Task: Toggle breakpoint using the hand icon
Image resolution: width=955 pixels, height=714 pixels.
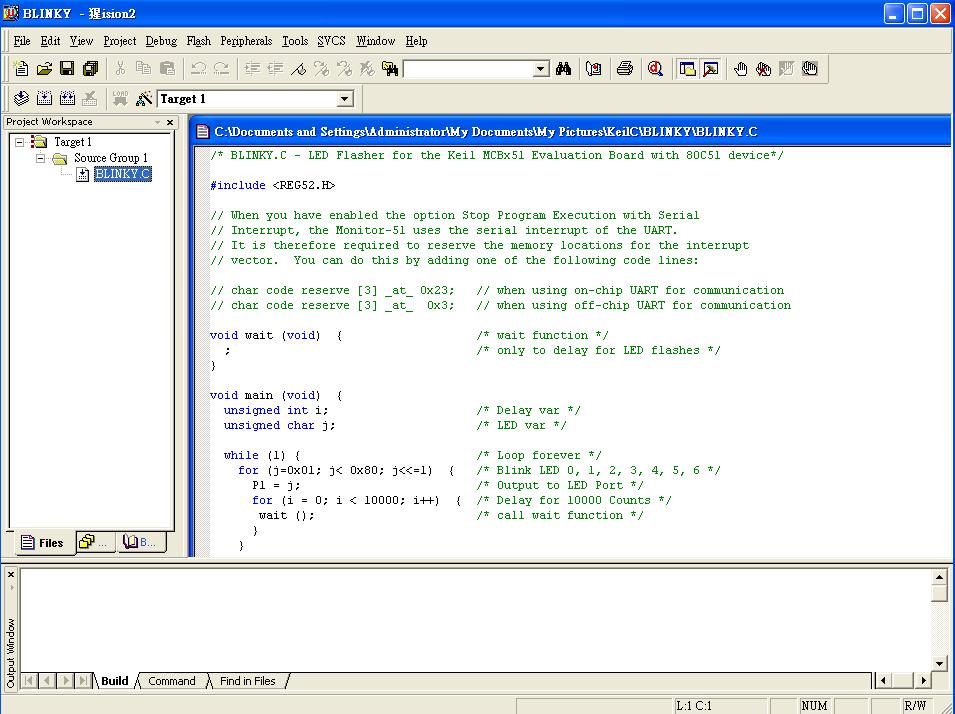Action: coord(740,69)
